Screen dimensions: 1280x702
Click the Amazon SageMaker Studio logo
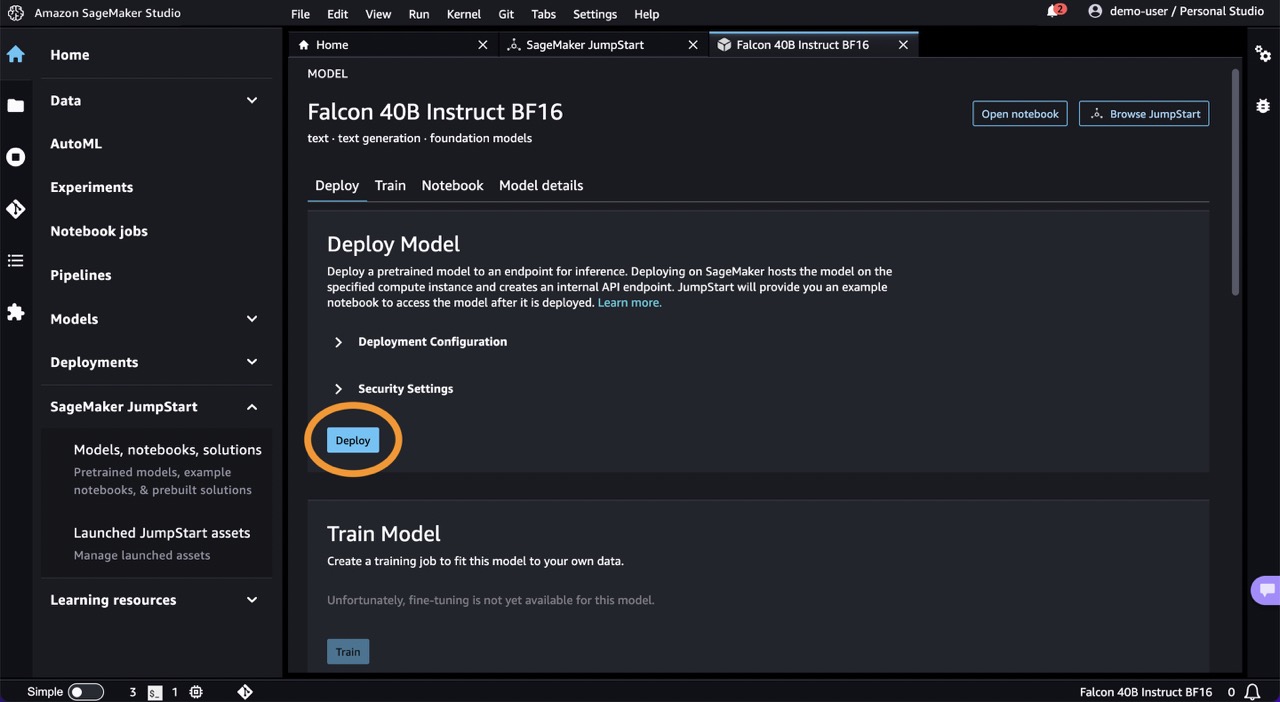click(x=15, y=14)
